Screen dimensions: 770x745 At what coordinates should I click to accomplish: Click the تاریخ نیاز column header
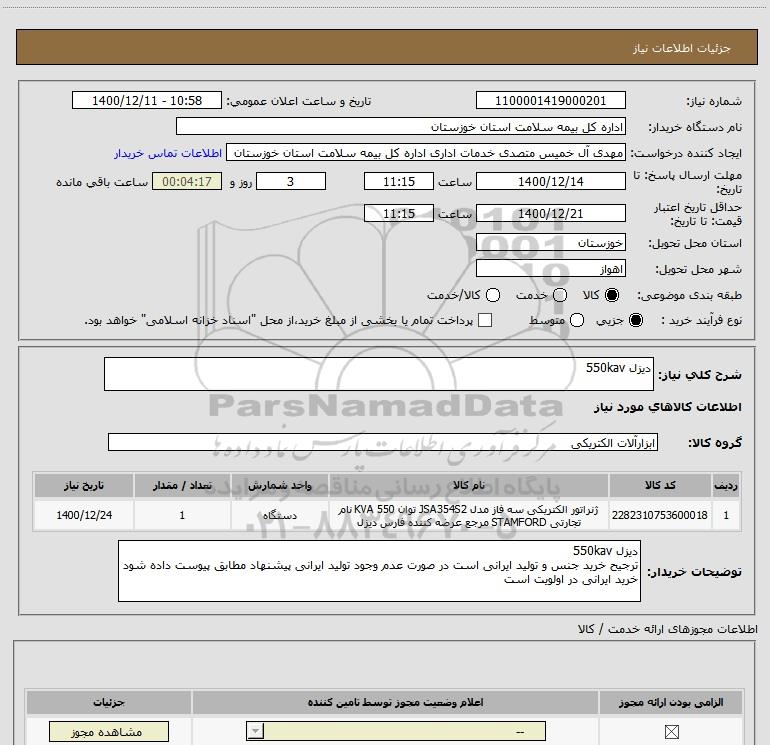[x=83, y=486]
